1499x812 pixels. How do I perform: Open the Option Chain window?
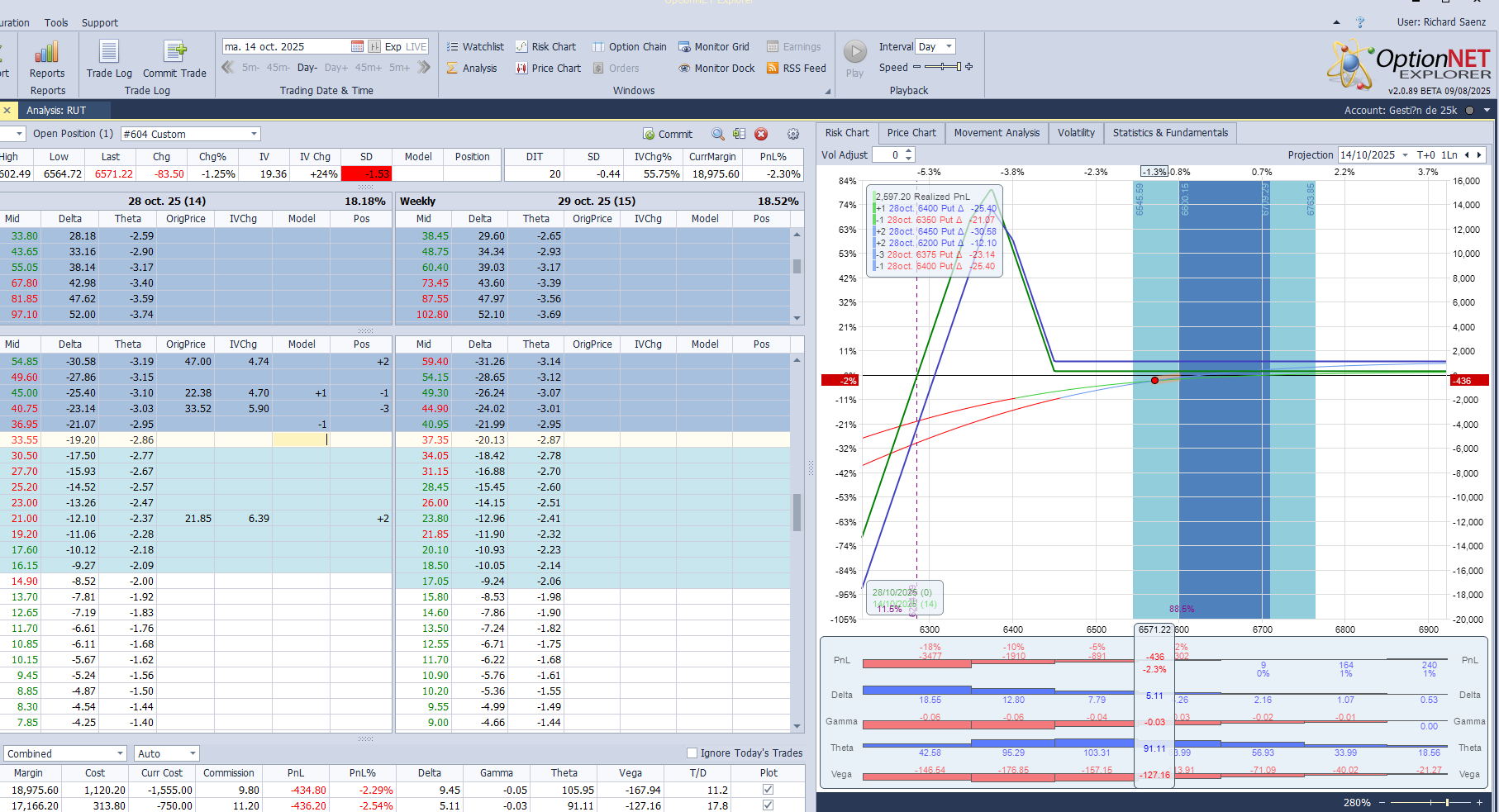(630, 46)
